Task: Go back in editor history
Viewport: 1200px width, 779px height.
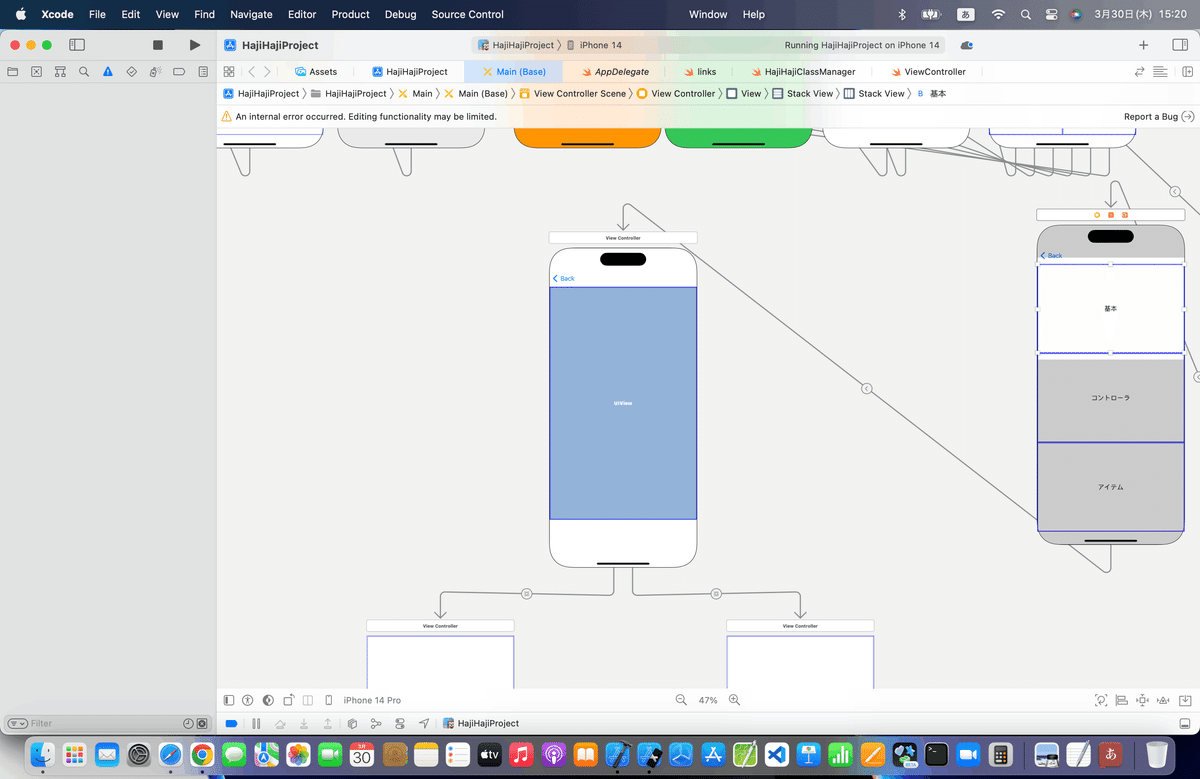Action: 251,72
